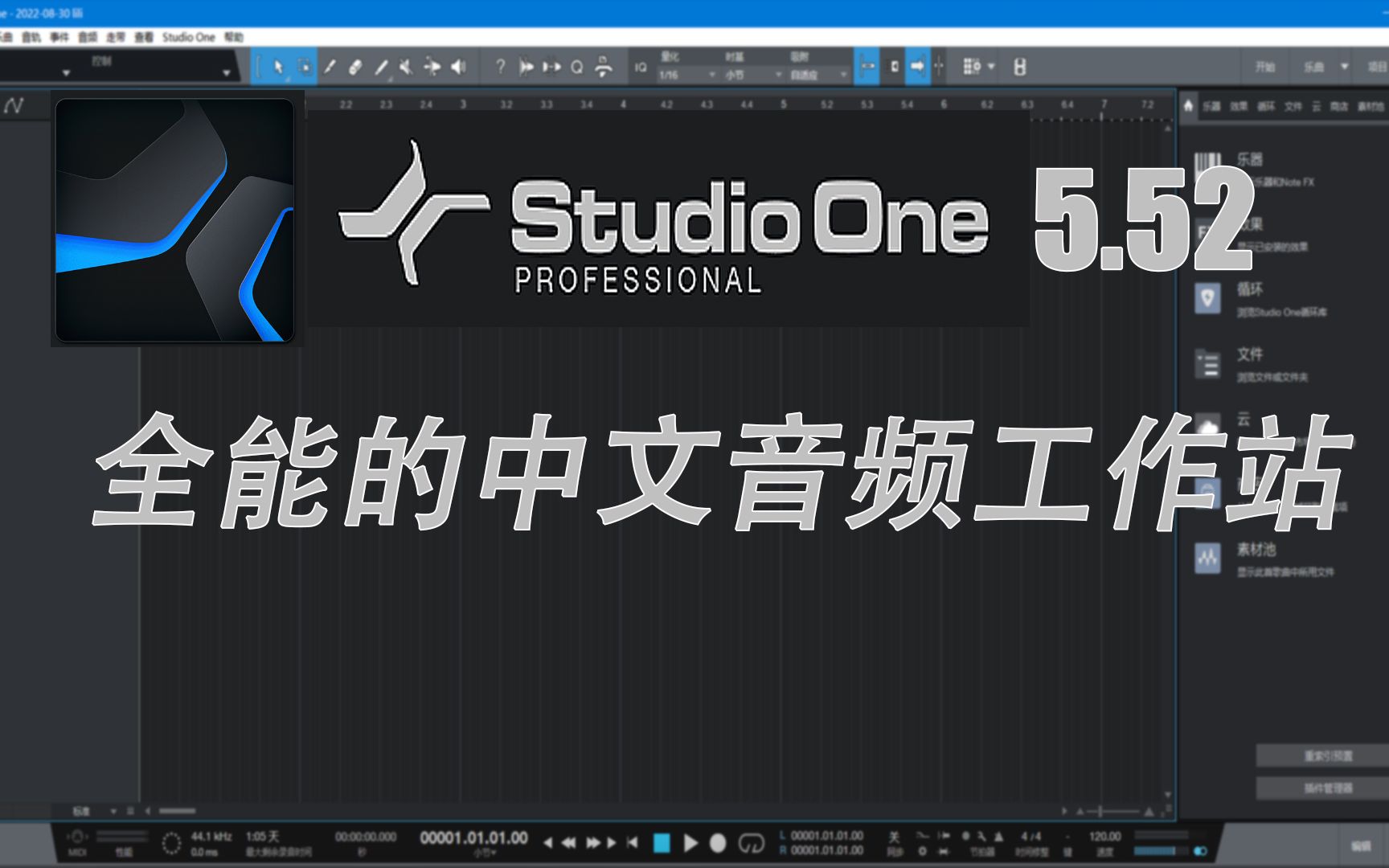The image size is (1389, 868).
Task: Click Fast Forward in transport
Action: 593,842
